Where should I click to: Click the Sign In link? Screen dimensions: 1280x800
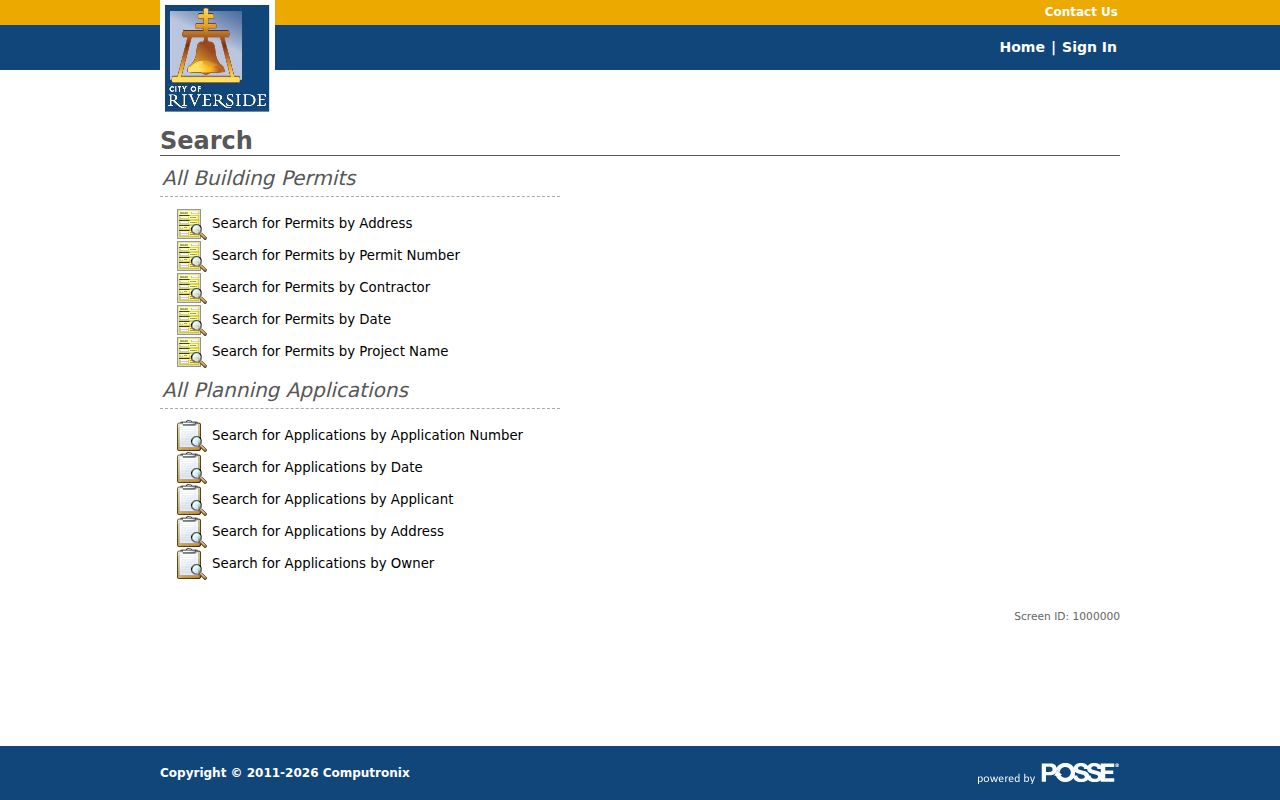pos(1089,47)
